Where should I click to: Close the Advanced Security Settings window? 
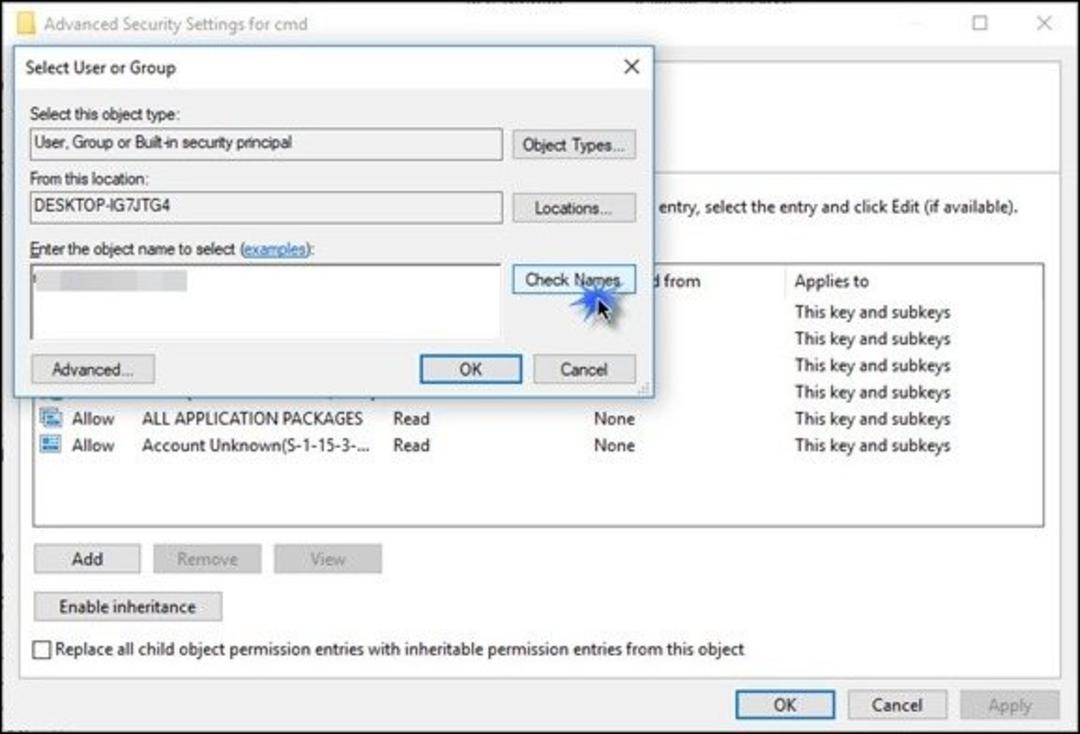coord(1043,23)
